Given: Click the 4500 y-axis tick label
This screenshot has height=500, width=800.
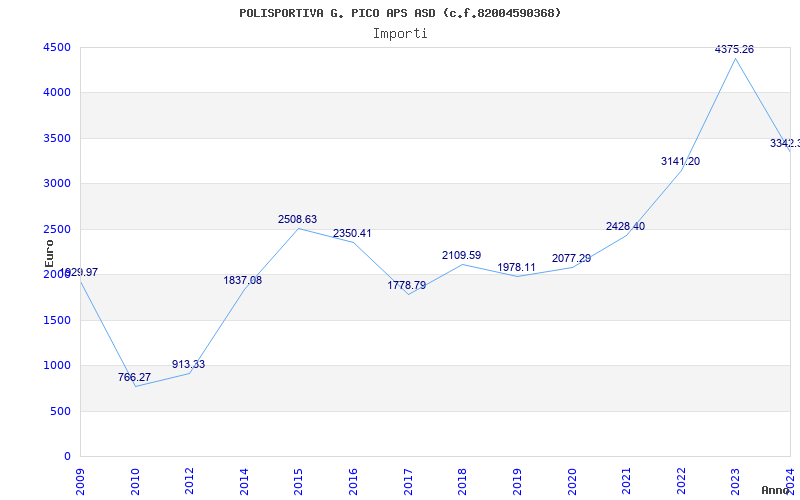Looking at the screenshot, I should (x=57, y=48).
